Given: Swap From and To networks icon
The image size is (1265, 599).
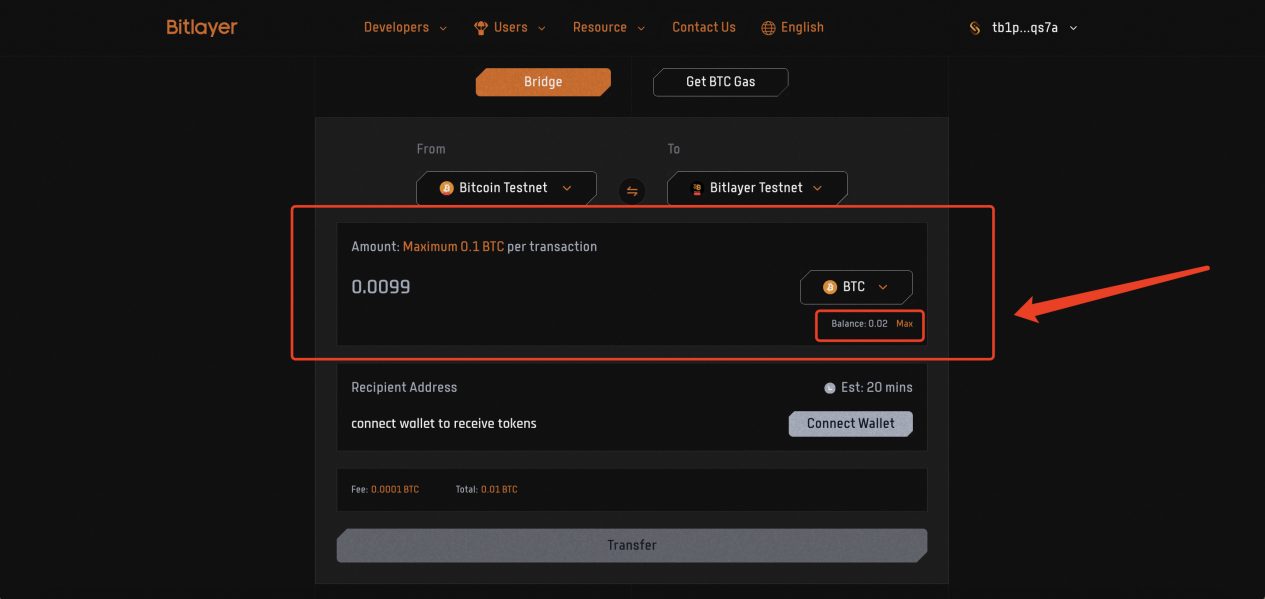Looking at the screenshot, I should (632, 190).
